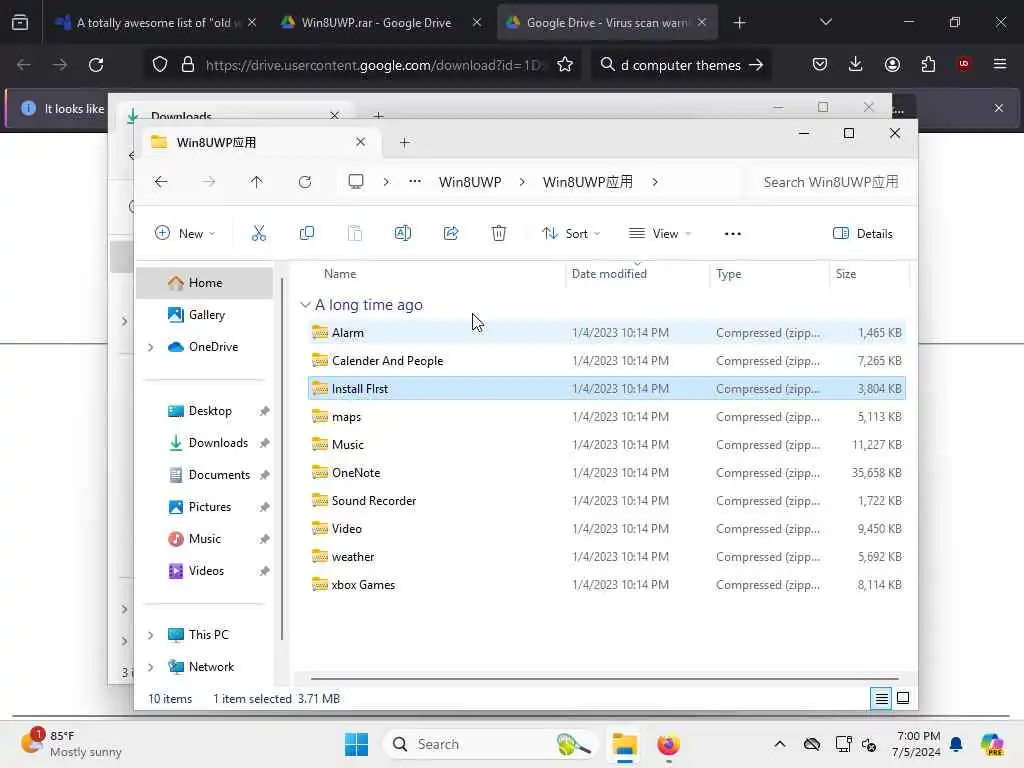Expand Network tree node
The height and width of the screenshot is (768, 1024).
[x=151, y=667]
